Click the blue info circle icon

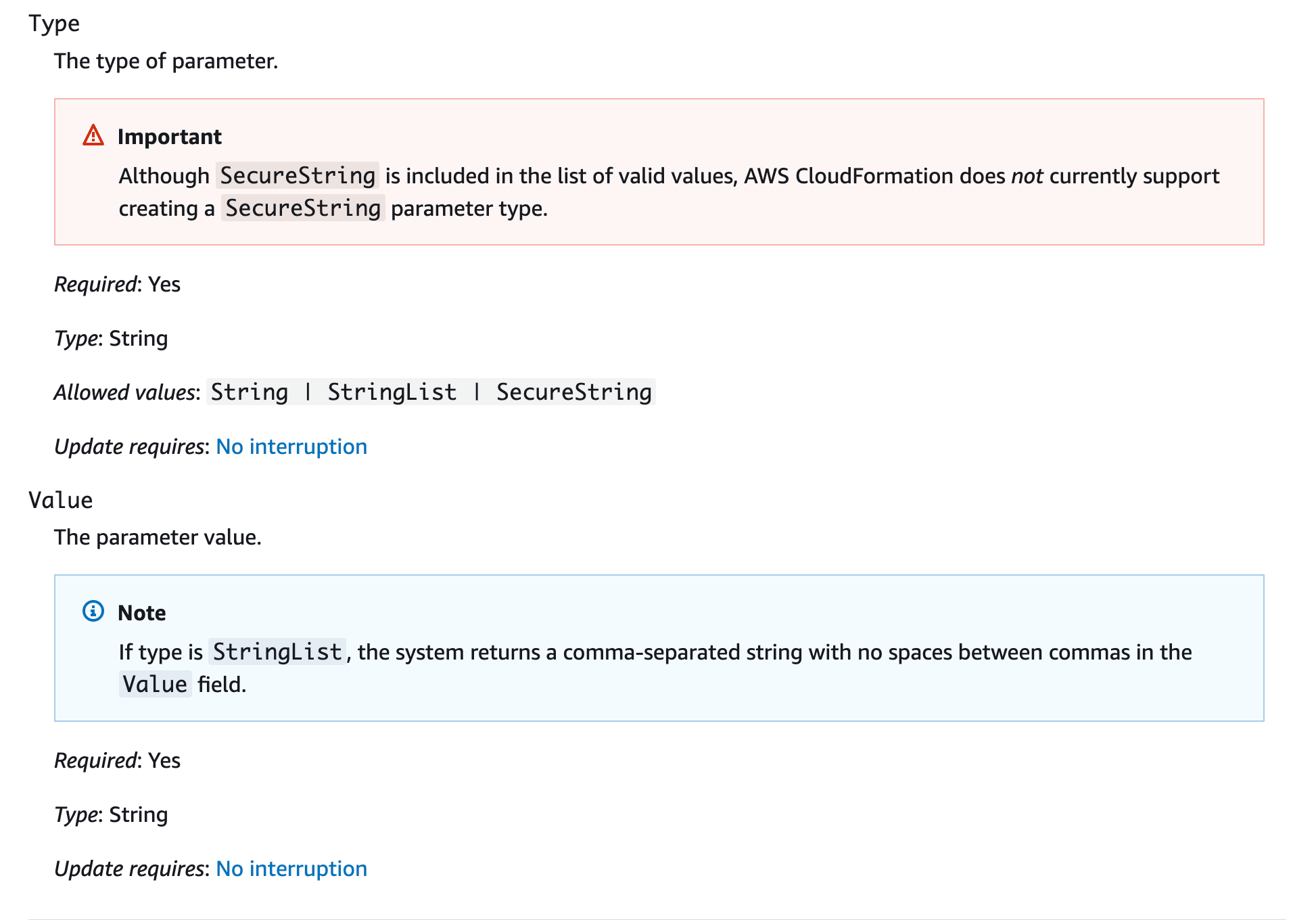click(x=93, y=612)
